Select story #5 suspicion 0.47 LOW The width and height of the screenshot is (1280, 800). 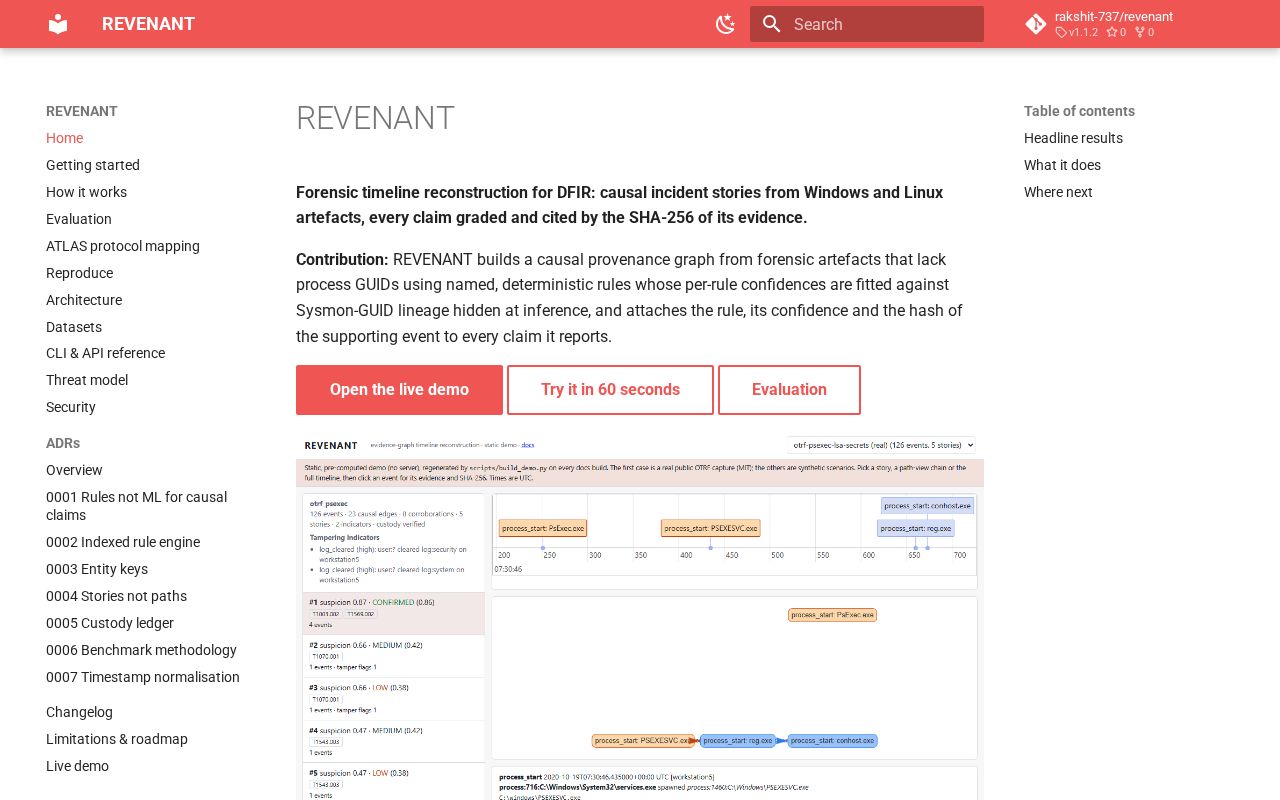[393, 782]
